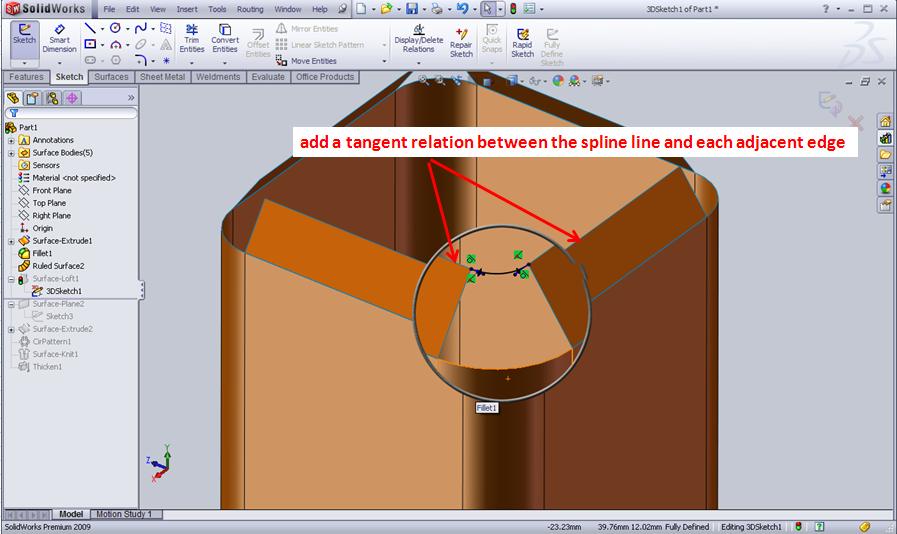Expand the Surface-Extrude1 node
This screenshot has width=897, height=534.
pos(11,241)
